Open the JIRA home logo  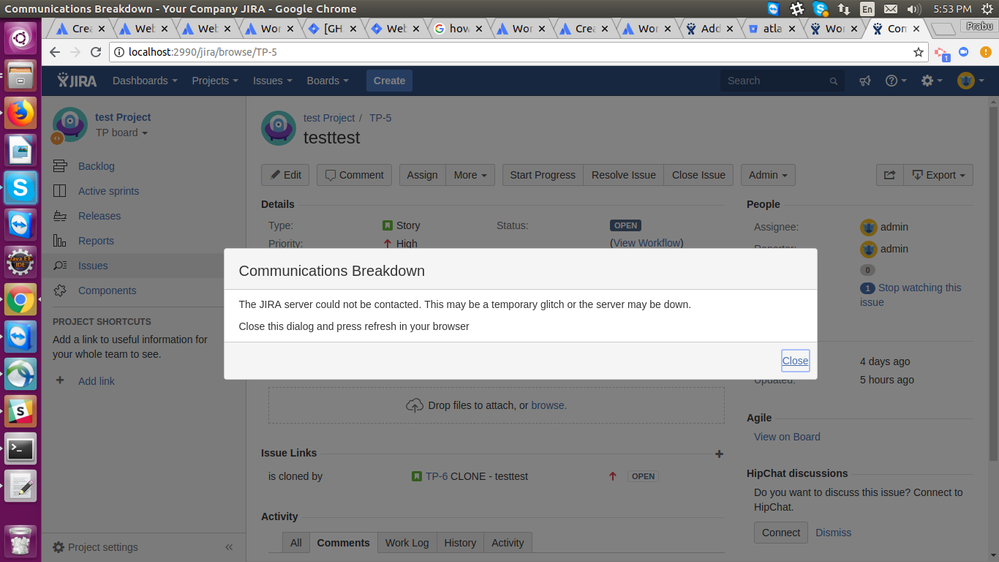76,80
